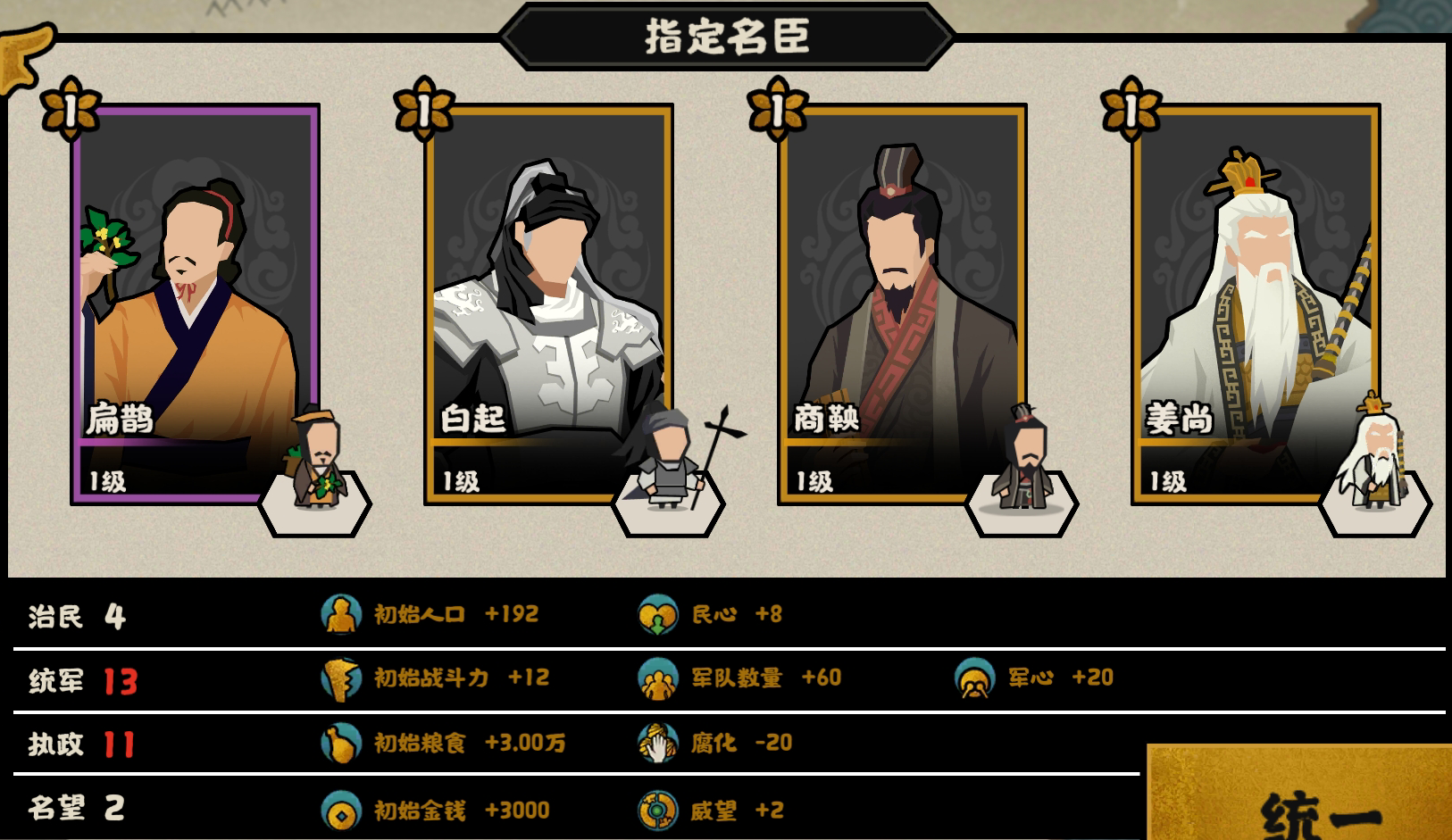Screen dimensions: 1452x840
Task: Select the 白起 minister card
Action: tap(548, 304)
